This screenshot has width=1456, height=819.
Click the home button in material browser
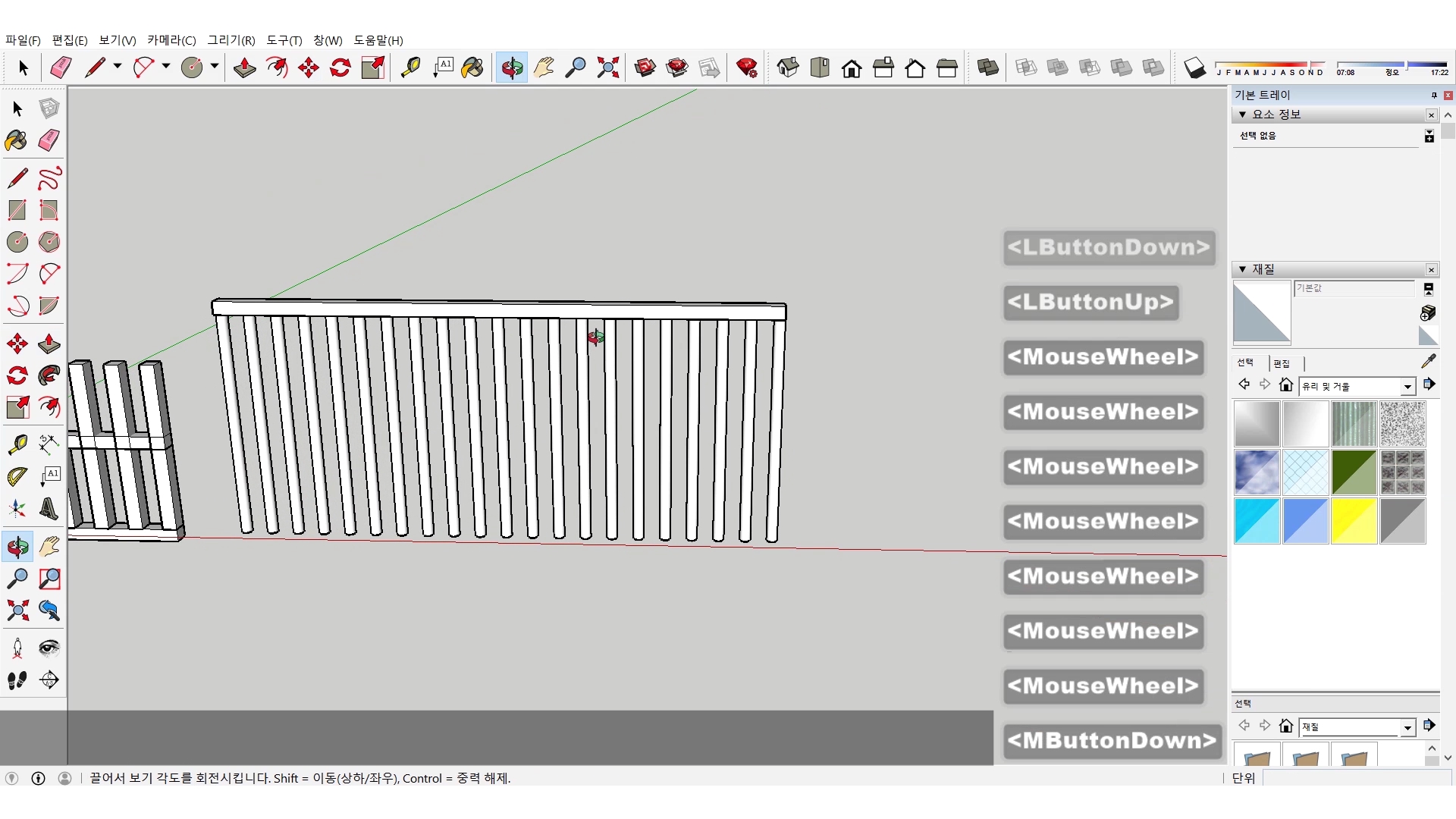[1285, 385]
